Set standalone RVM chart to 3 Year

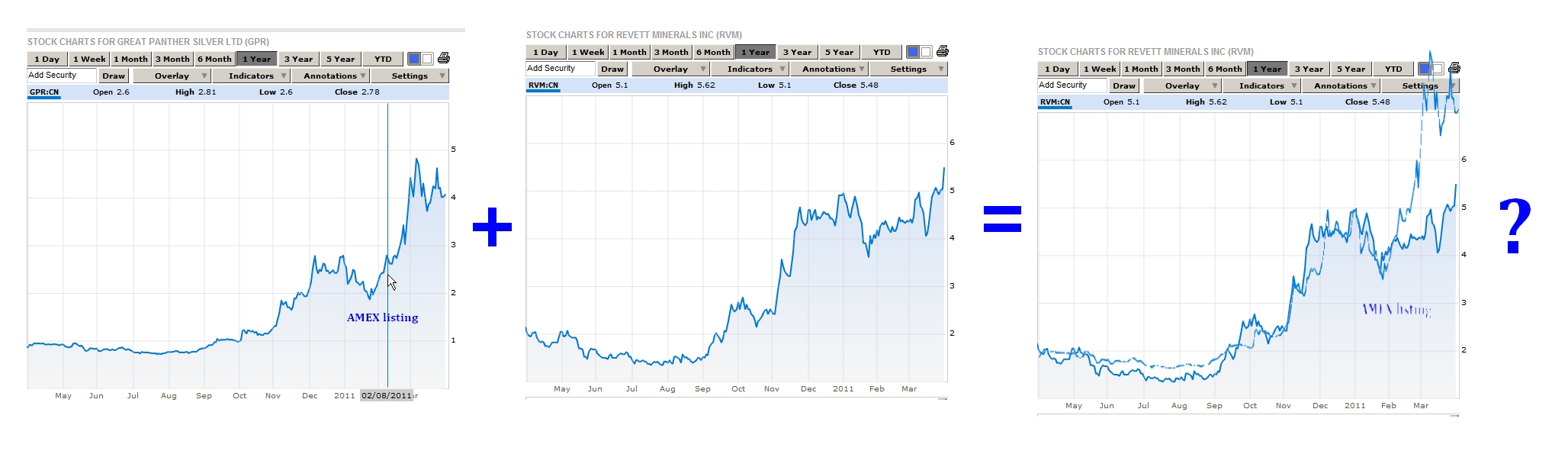798,52
